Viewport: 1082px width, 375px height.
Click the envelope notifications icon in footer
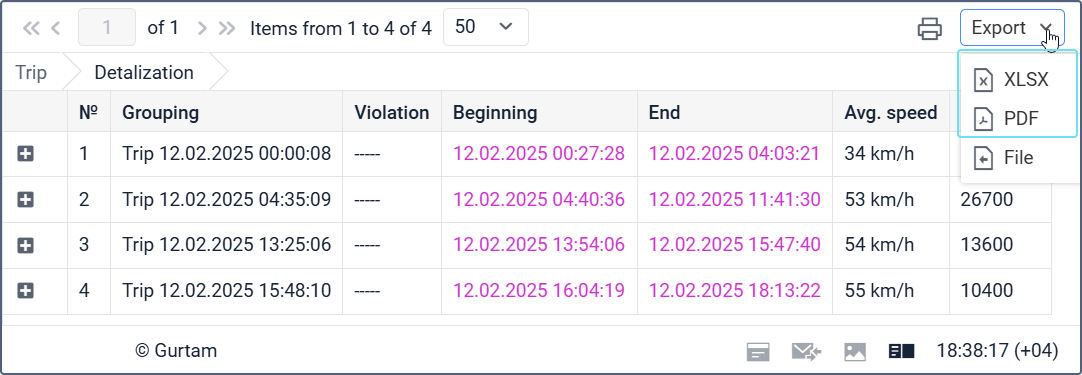[806, 352]
